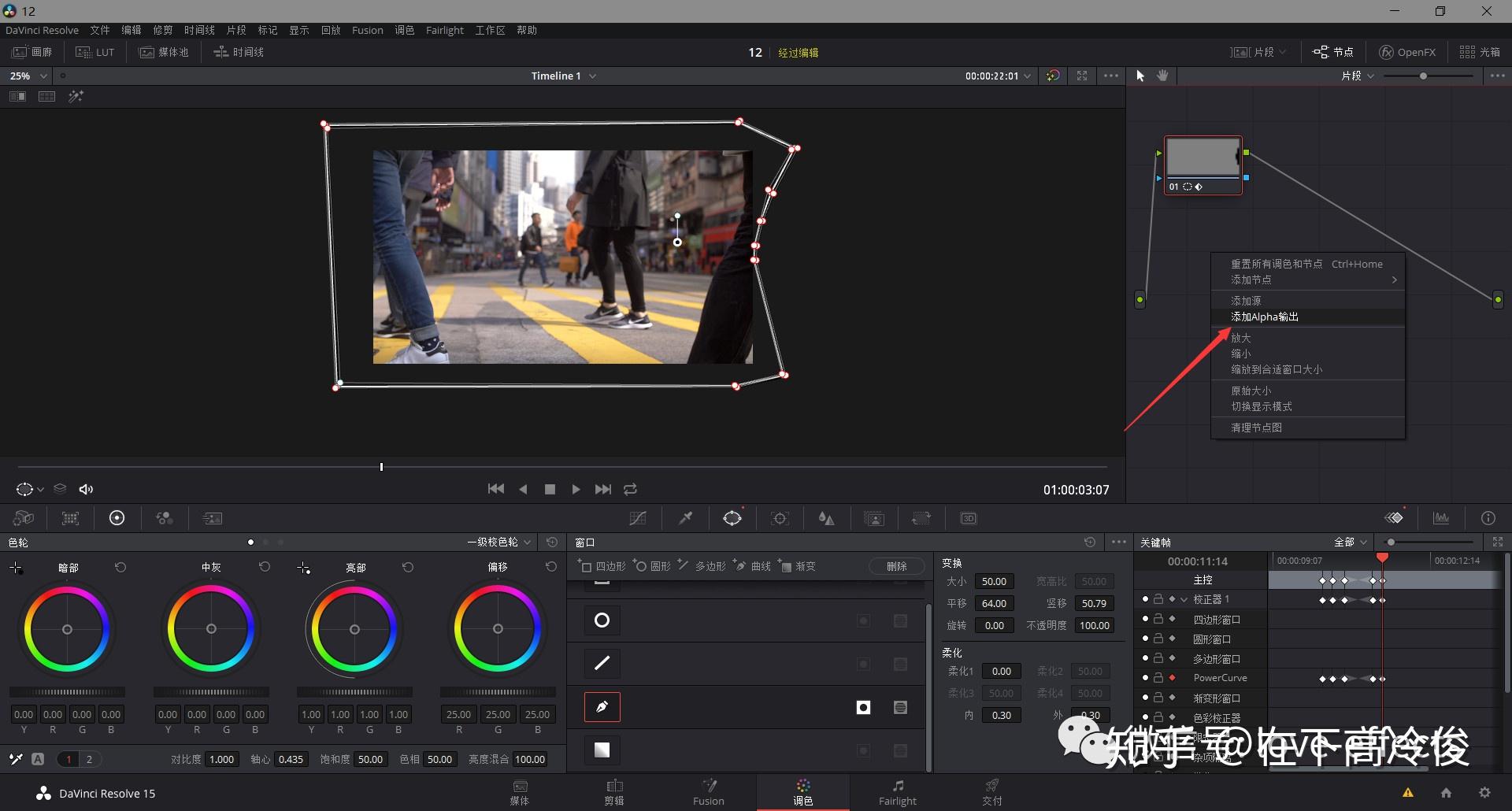Open the Sizing palette

coord(921,518)
